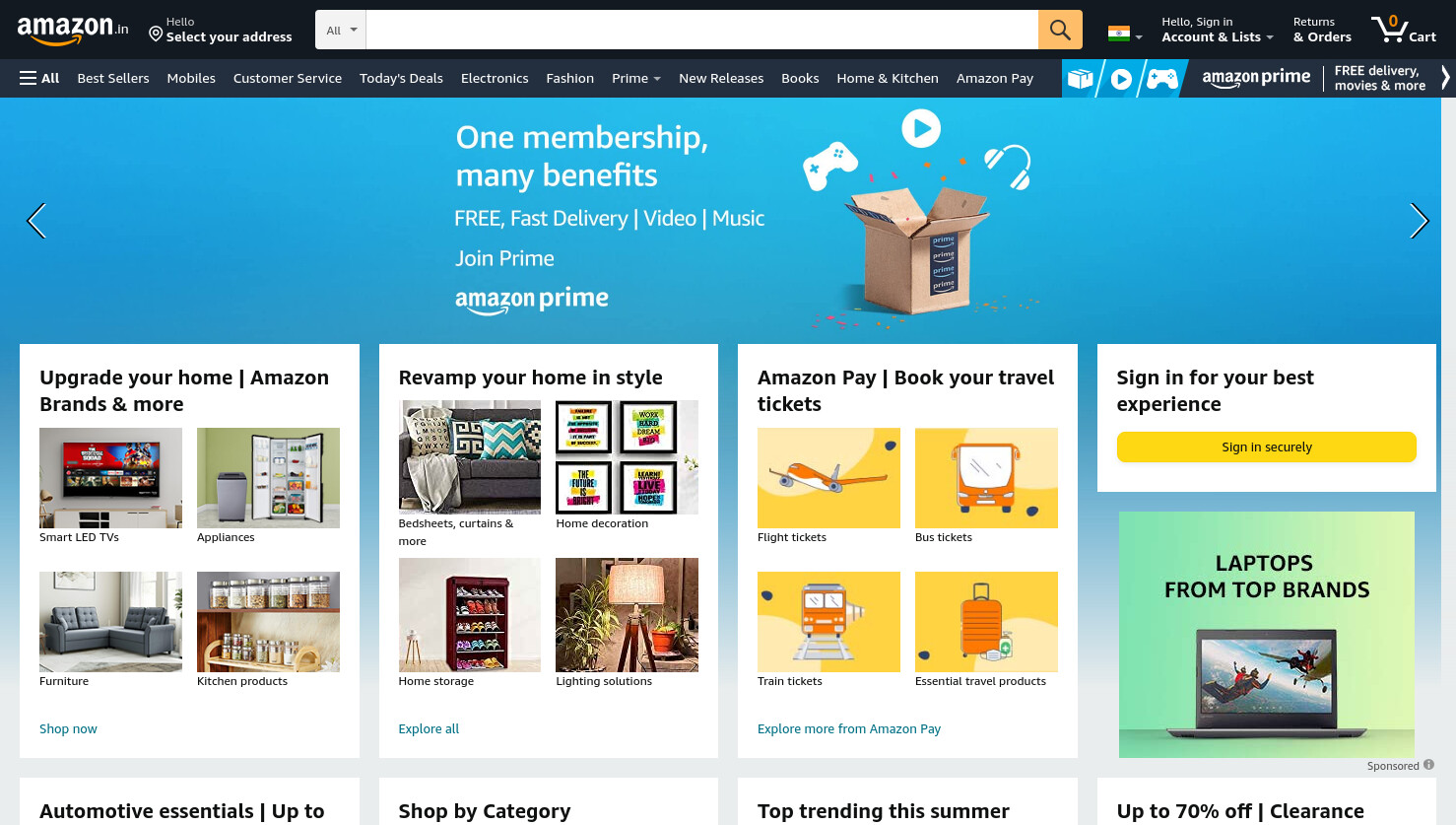The height and width of the screenshot is (825, 1456).
Task: Click the Flight tickets thumbnail
Action: click(x=828, y=478)
